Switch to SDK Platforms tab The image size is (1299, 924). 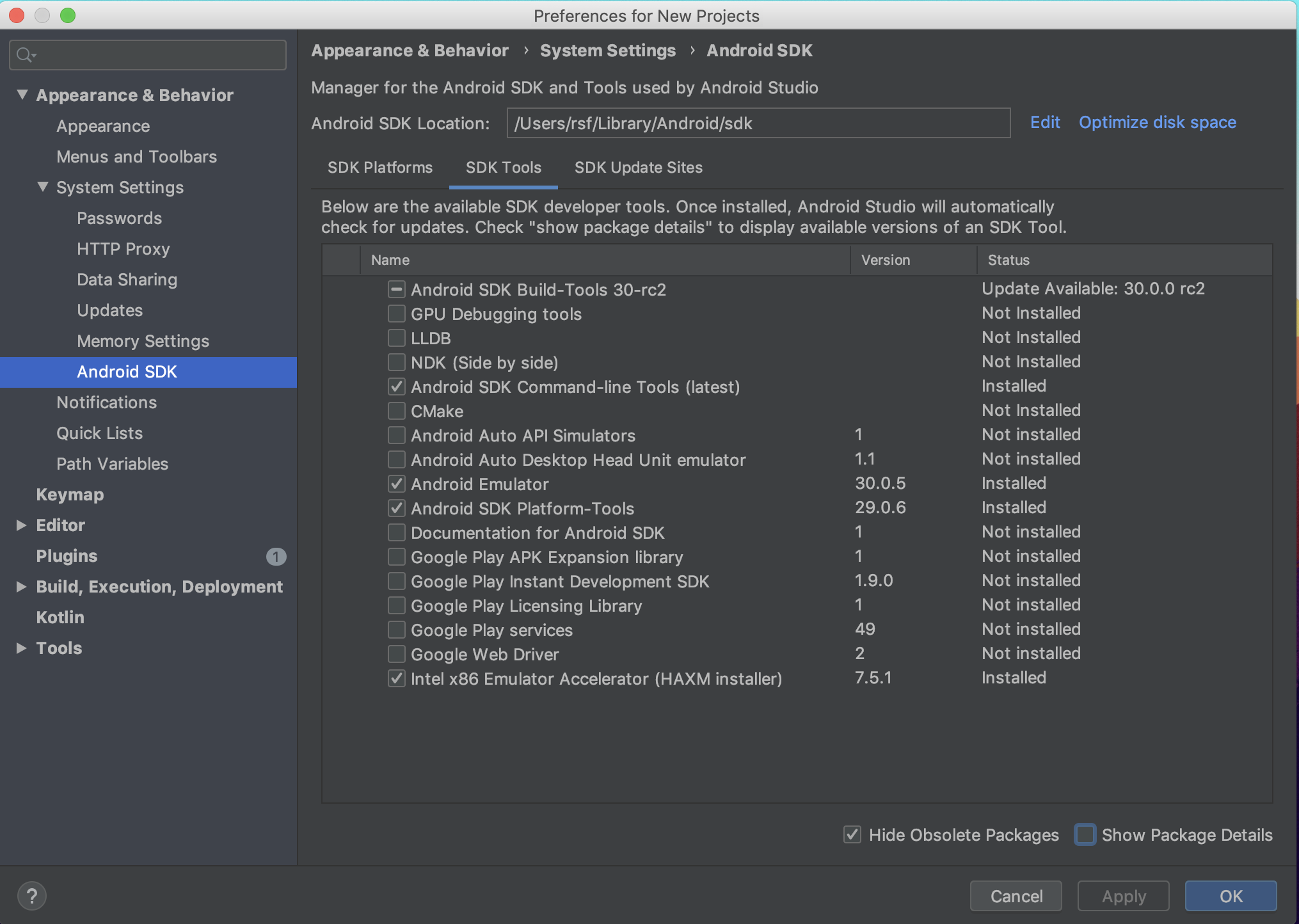380,168
